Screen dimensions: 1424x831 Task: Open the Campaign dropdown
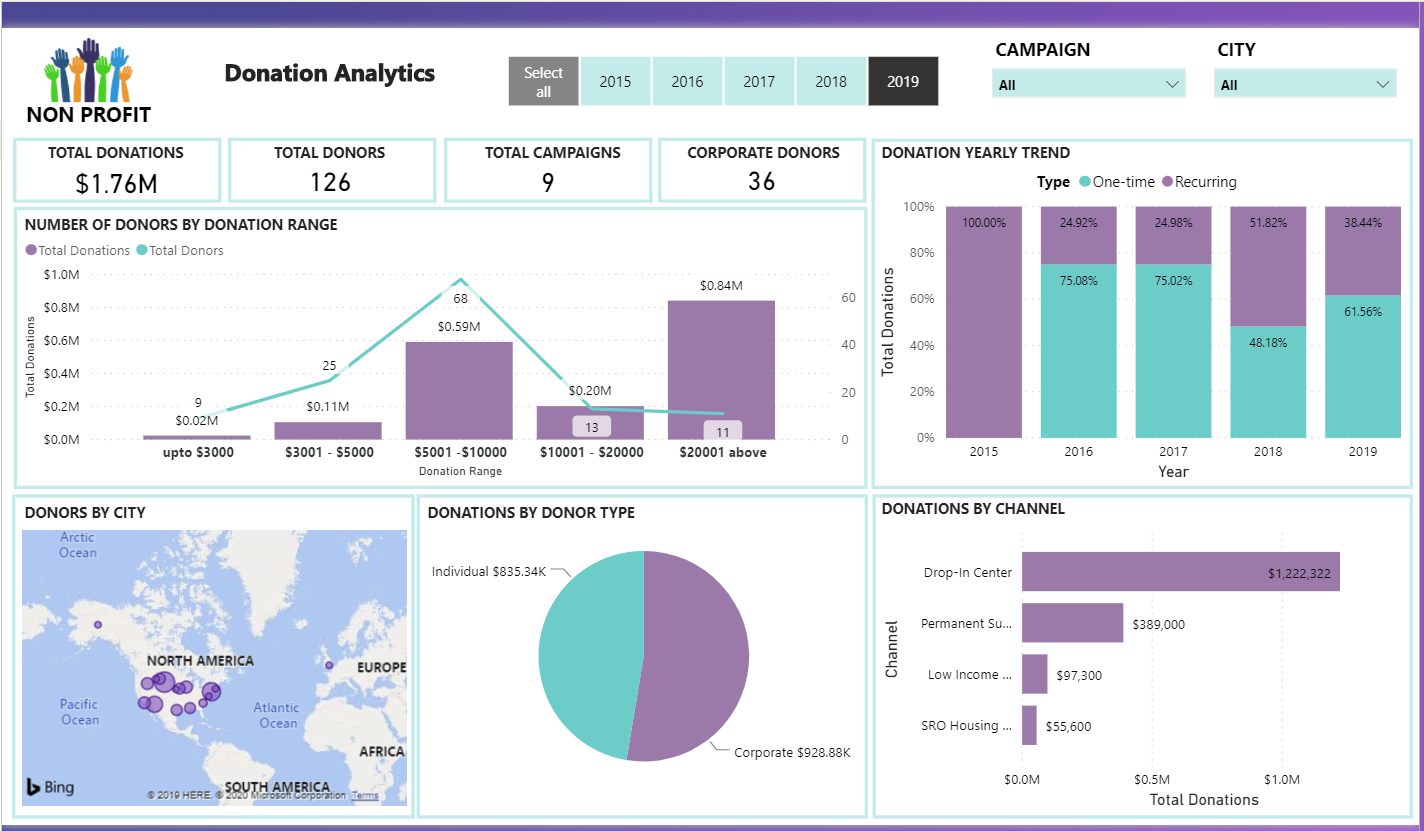pos(1089,84)
